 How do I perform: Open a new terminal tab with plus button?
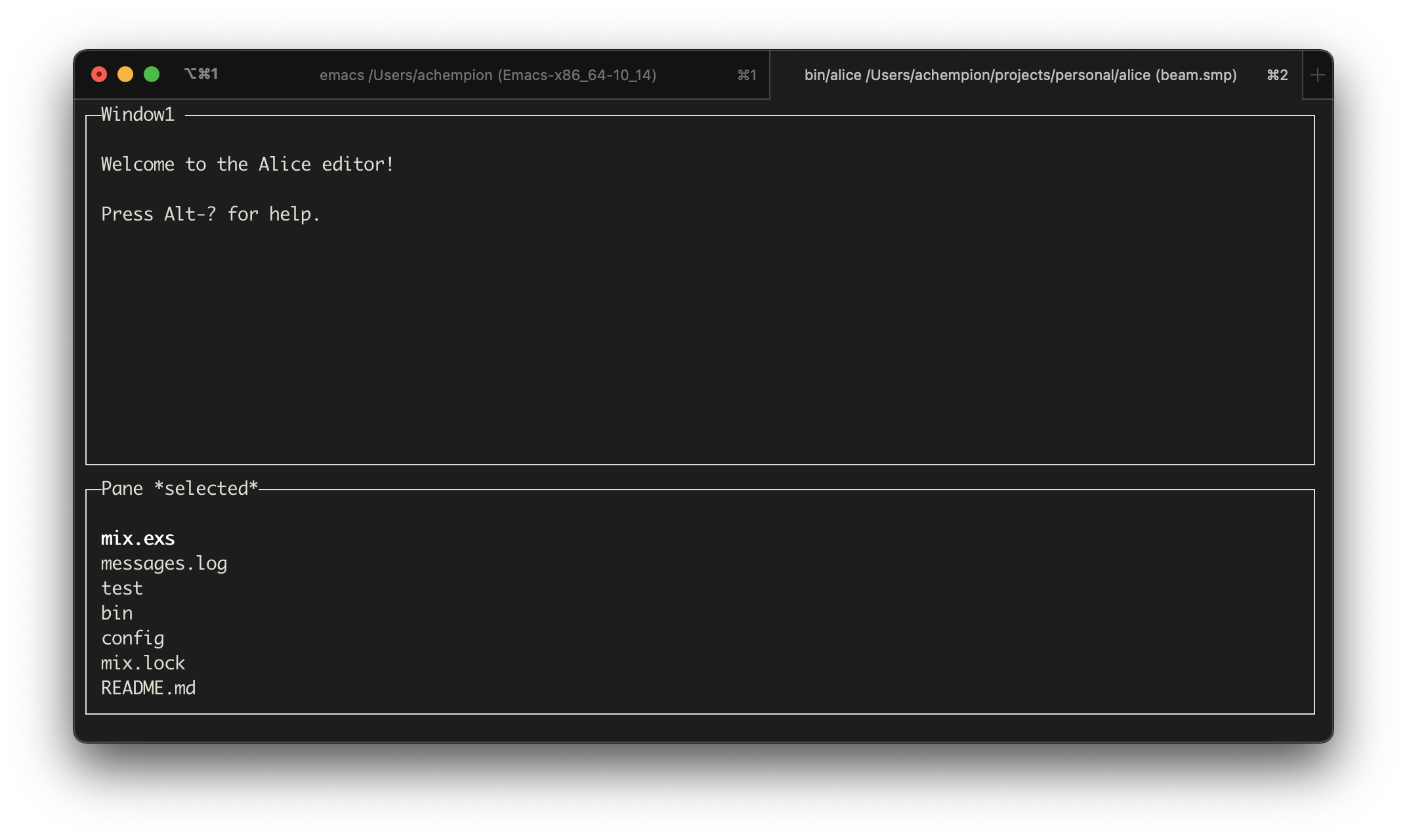point(1317,75)
